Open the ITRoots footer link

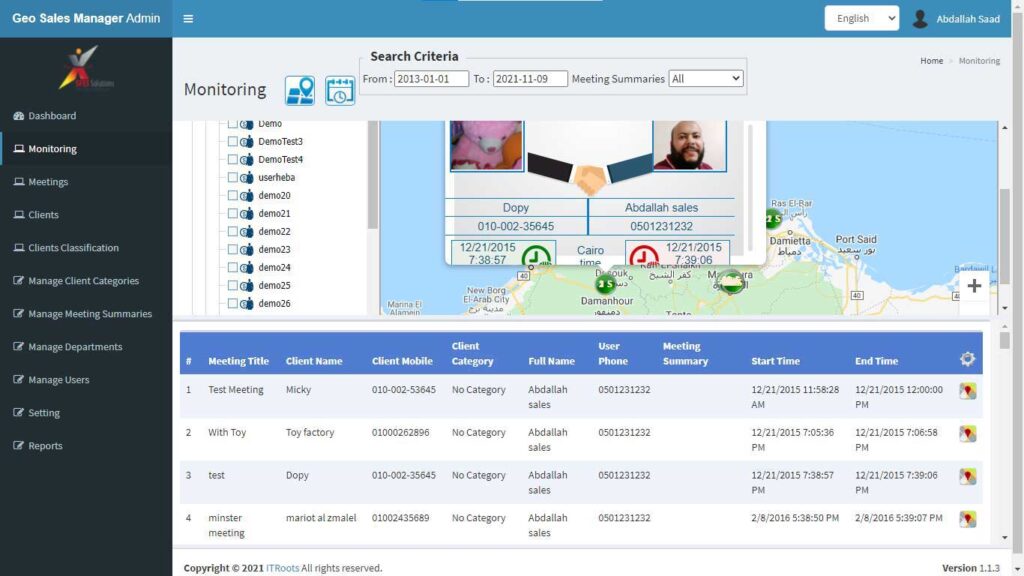282,568
